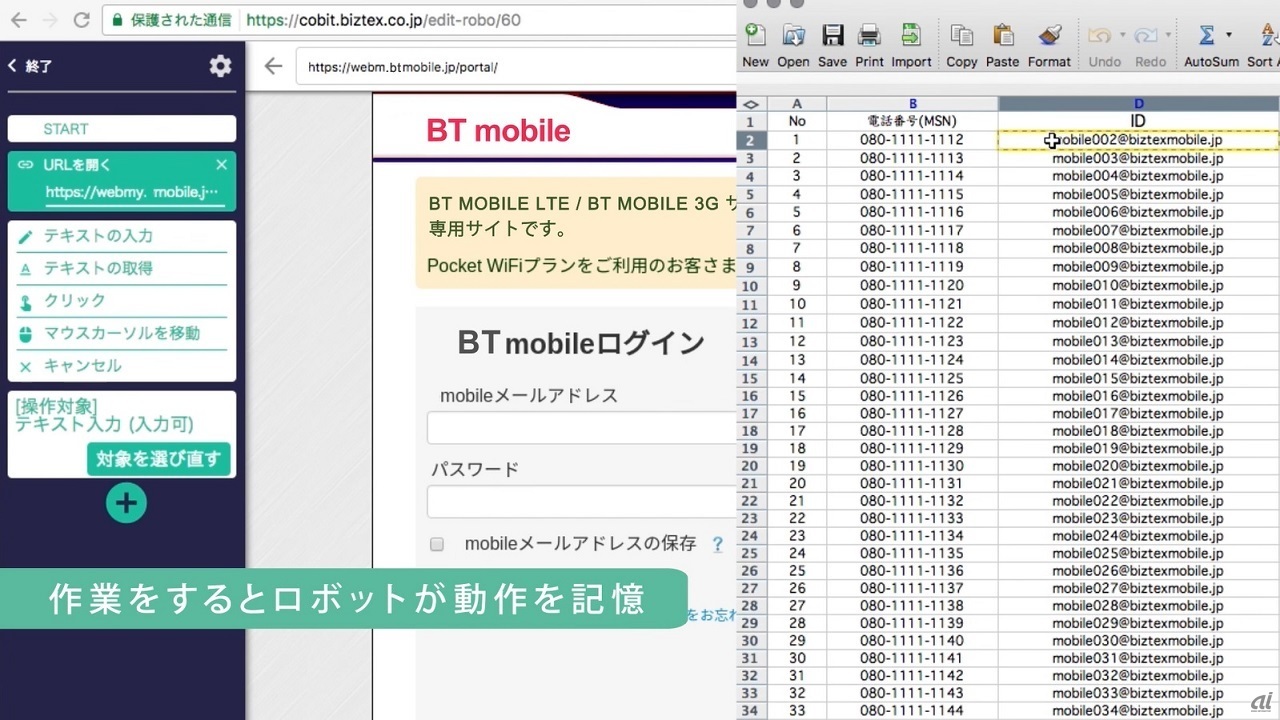Click cell mobile012@biztexmobile.jp
The image size is (1280, 720).
[1139, 322]
